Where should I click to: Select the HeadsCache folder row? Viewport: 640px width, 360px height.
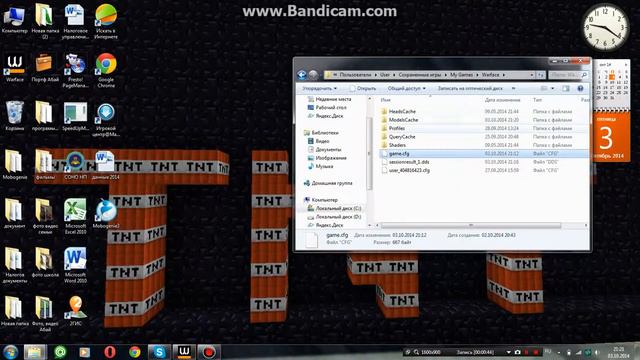[484, 111]
